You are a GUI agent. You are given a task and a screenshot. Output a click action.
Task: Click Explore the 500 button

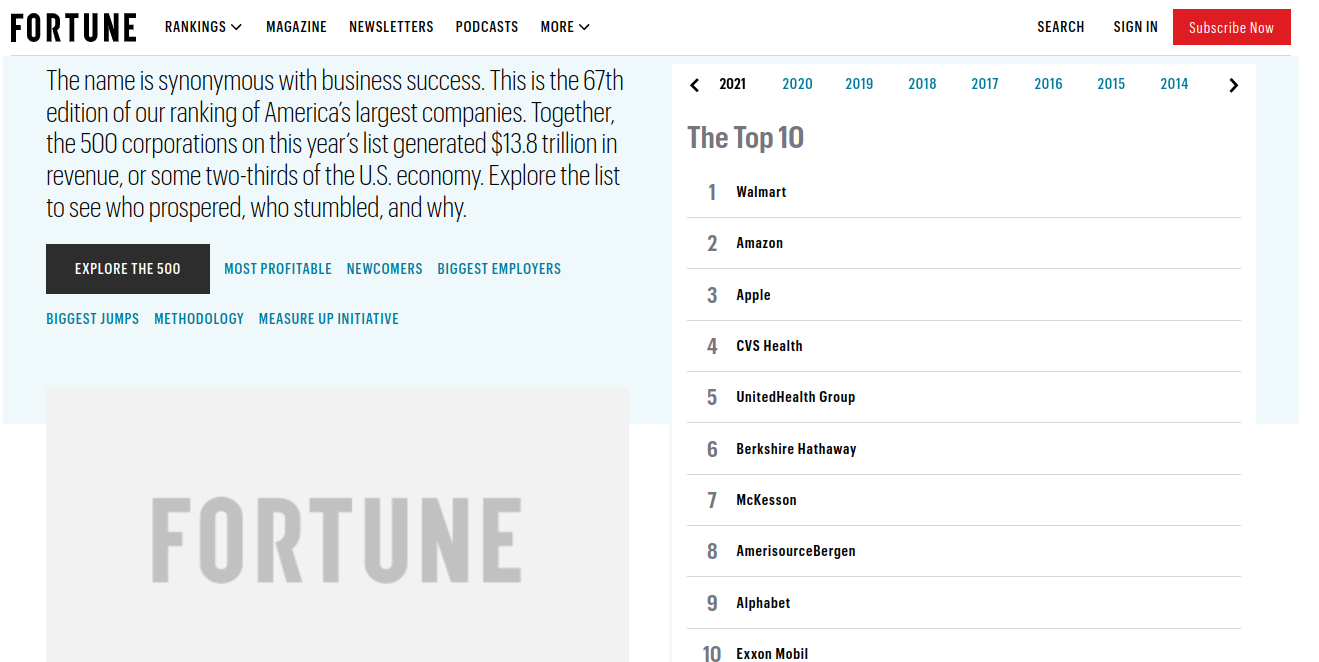click(x=128, y=269)
